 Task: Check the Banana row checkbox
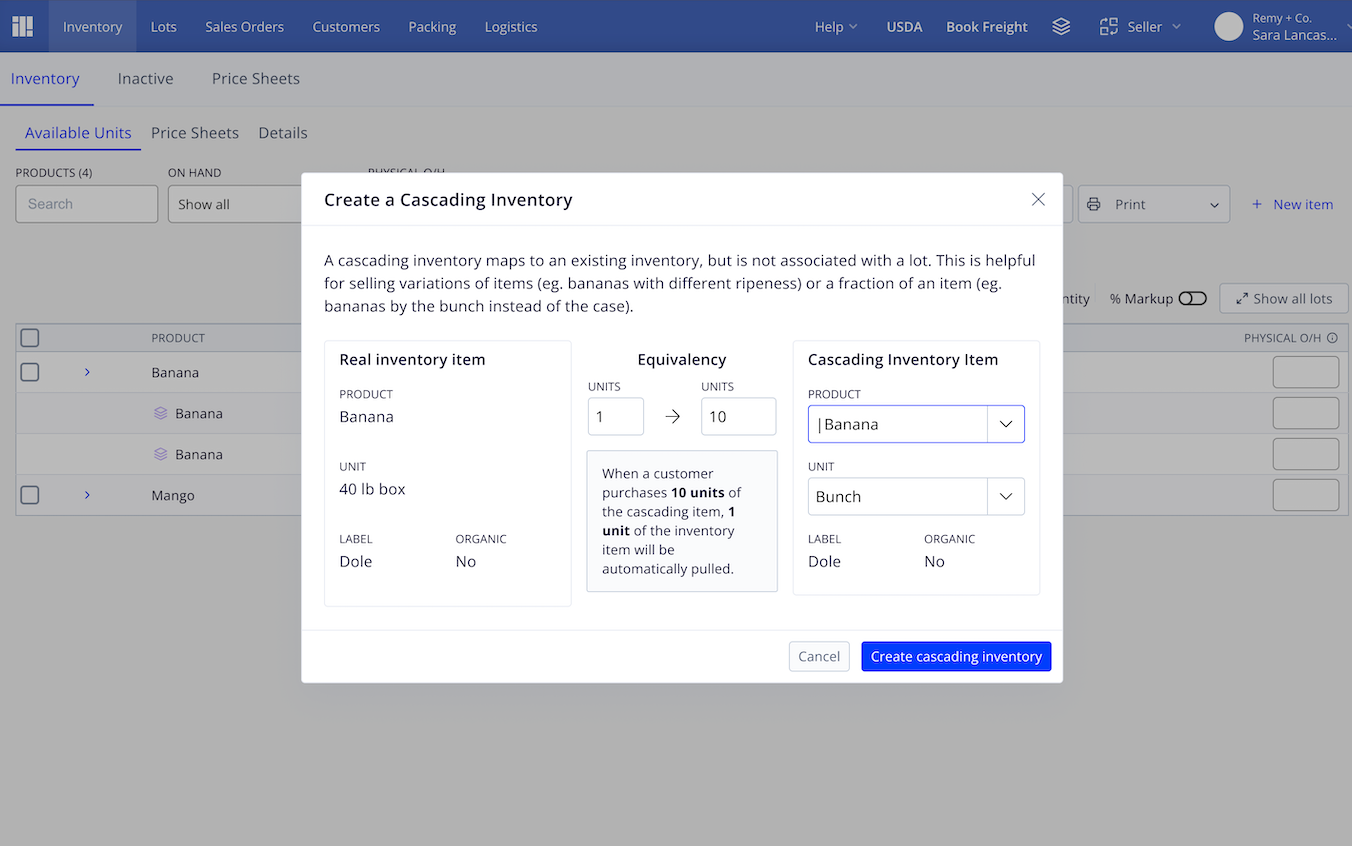[30, 372]
